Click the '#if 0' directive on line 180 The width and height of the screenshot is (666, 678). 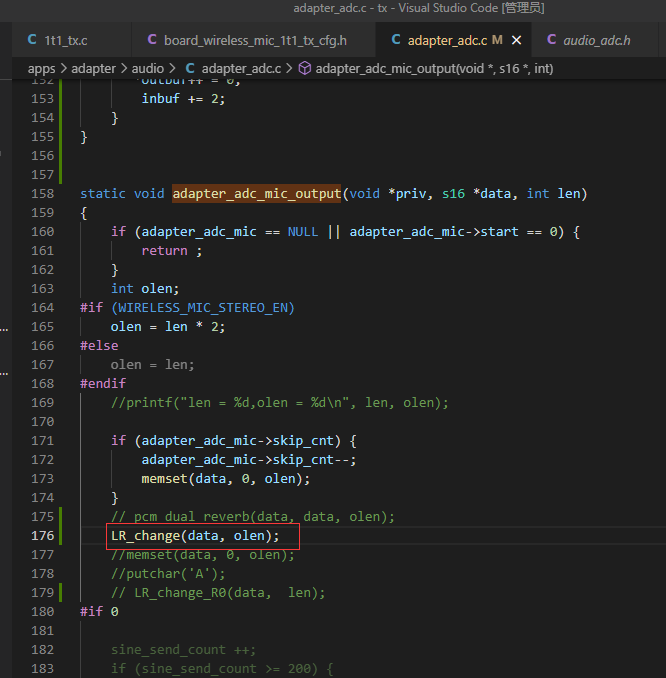coord(99,612)
